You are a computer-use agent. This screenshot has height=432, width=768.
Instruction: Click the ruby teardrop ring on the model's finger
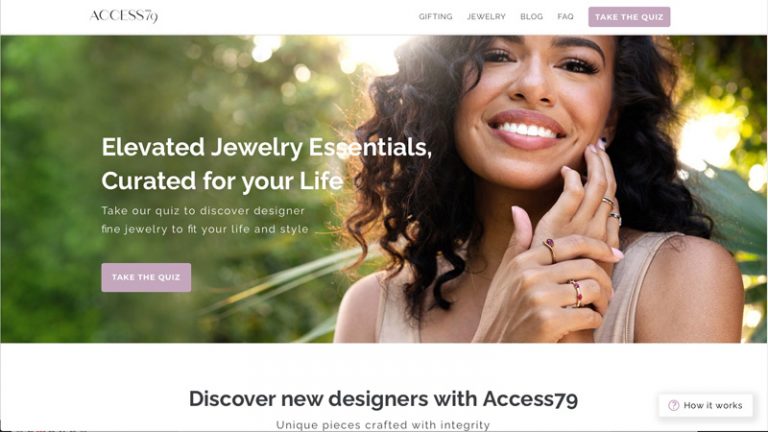click(x=550, y=248)
